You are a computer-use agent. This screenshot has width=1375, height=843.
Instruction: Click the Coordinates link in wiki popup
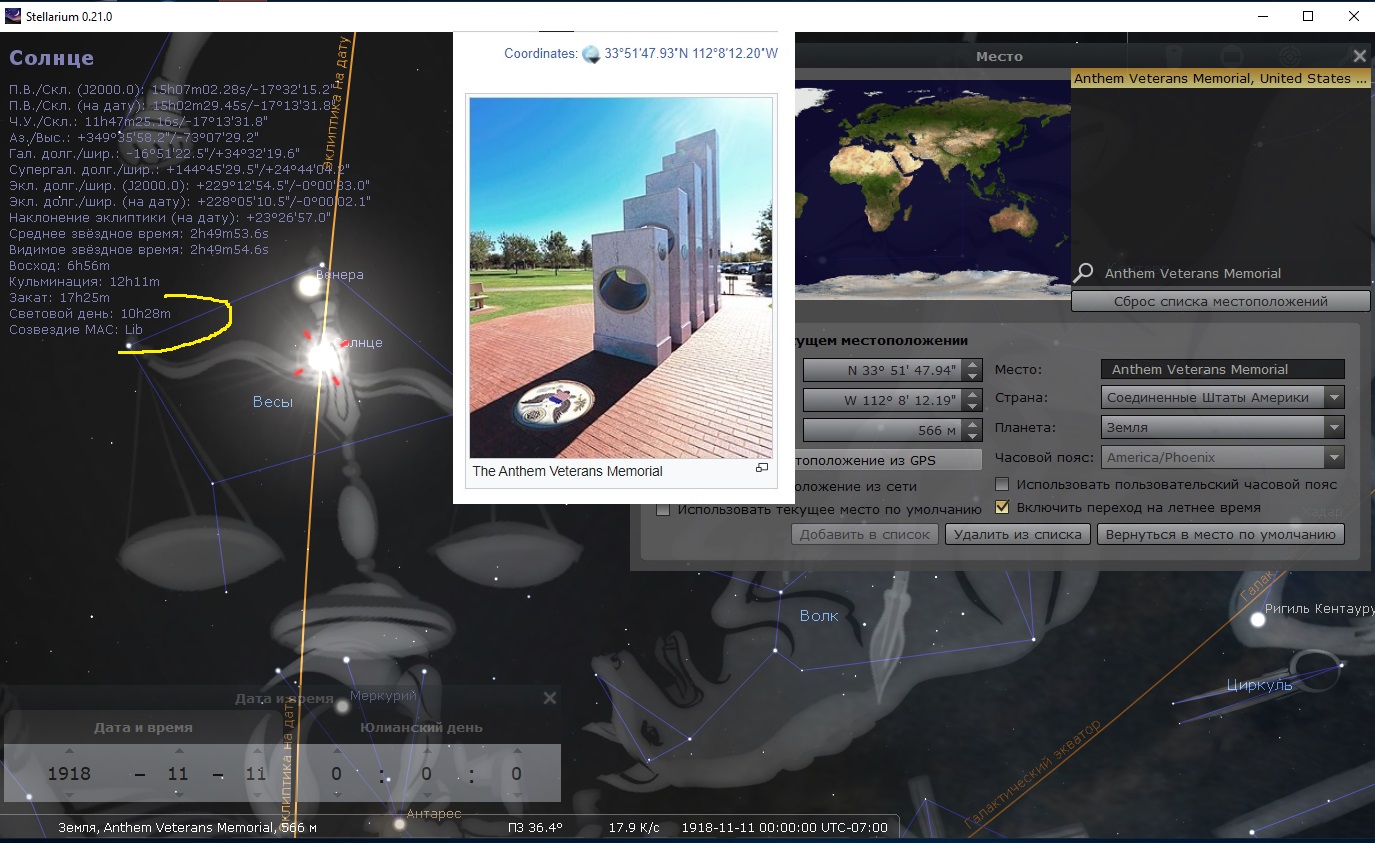click(540, 54)
